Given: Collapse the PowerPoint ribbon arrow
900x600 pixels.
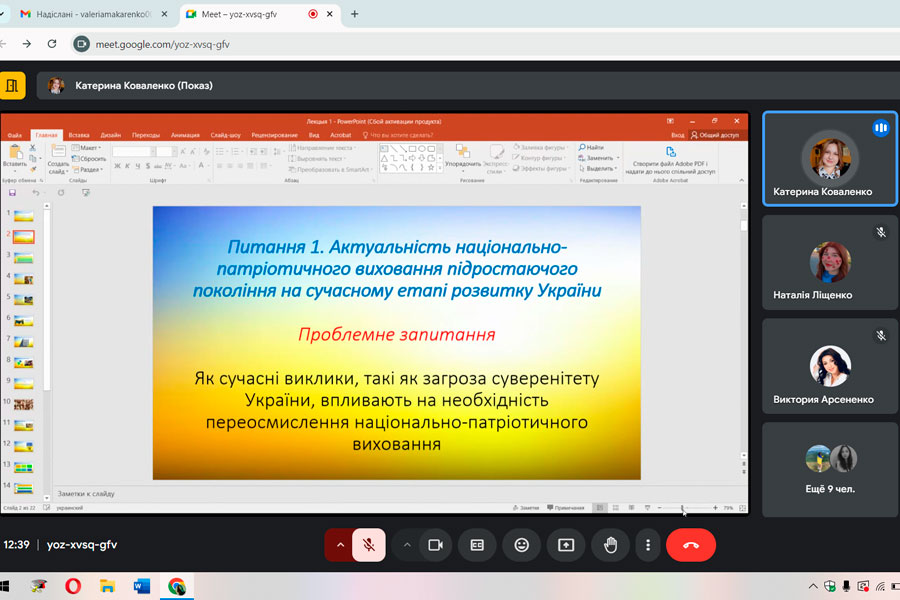Looking at the screenshot, I should pos(741,180).
